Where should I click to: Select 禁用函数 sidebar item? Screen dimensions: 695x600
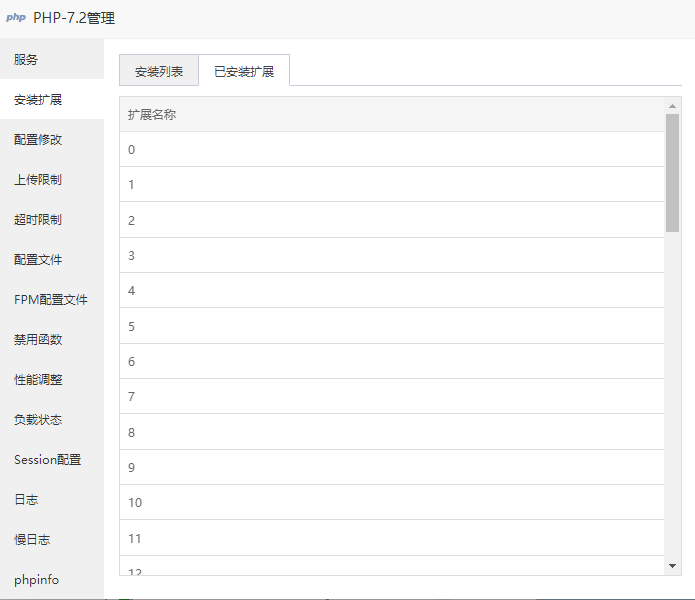pyautogui.click(x=52, y=339)
